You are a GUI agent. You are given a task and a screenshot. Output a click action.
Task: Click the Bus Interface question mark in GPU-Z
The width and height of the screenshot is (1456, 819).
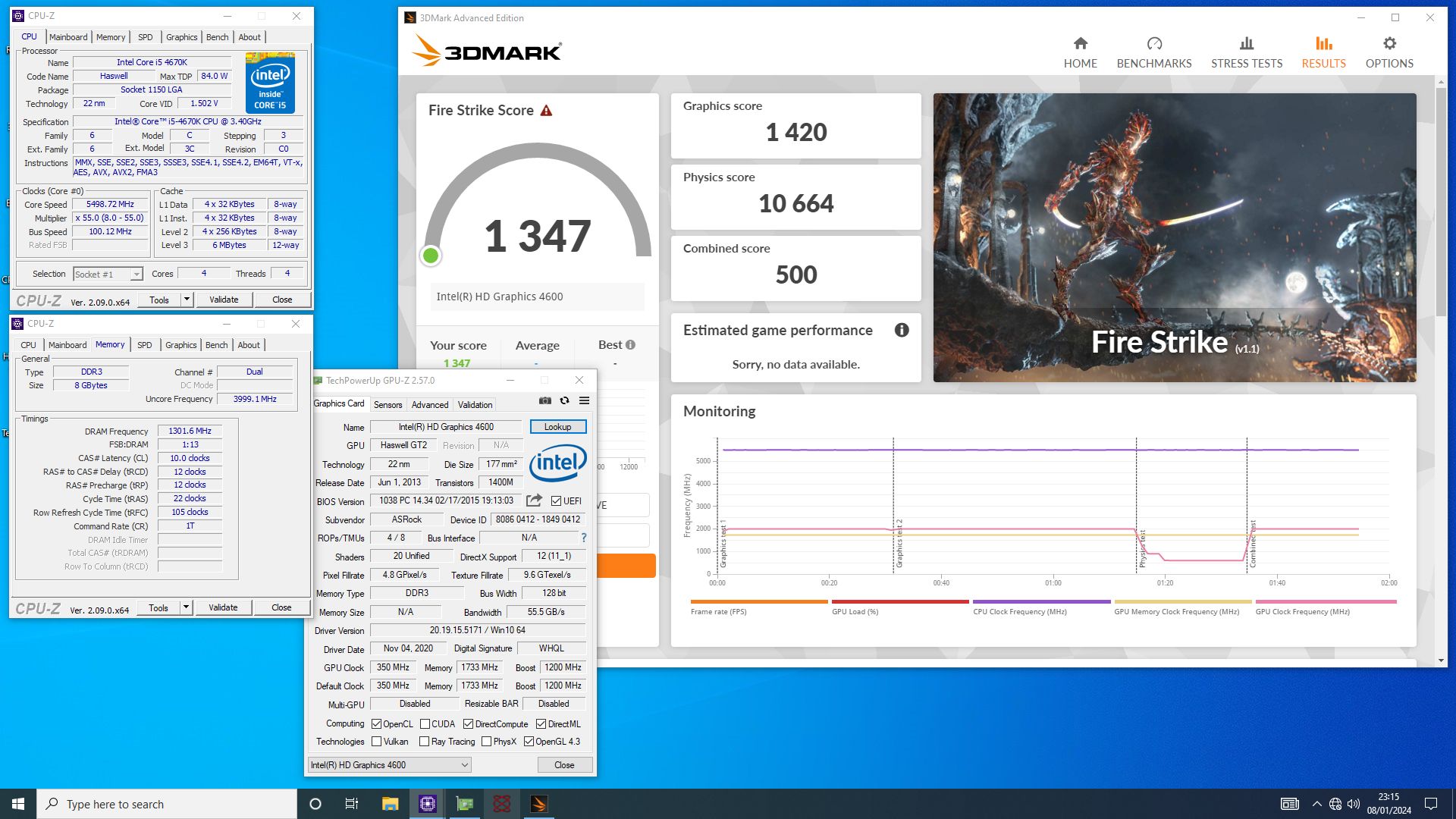click(x=583, y=538)
